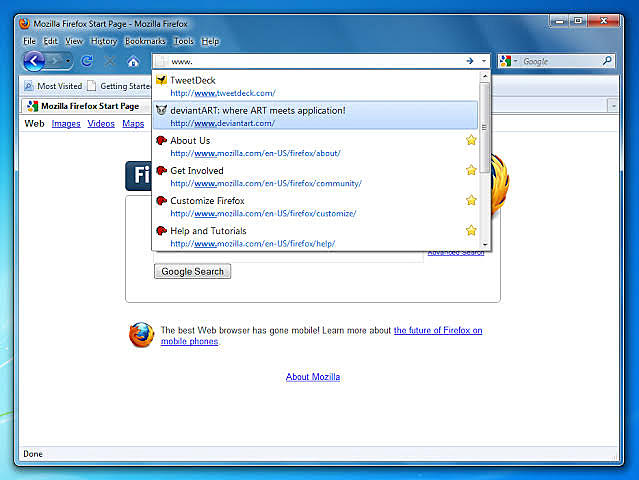The height and width of the screenshot is (480, 639).
Task: Toggle the address bar history dropdown
Action: pos(484,61)
